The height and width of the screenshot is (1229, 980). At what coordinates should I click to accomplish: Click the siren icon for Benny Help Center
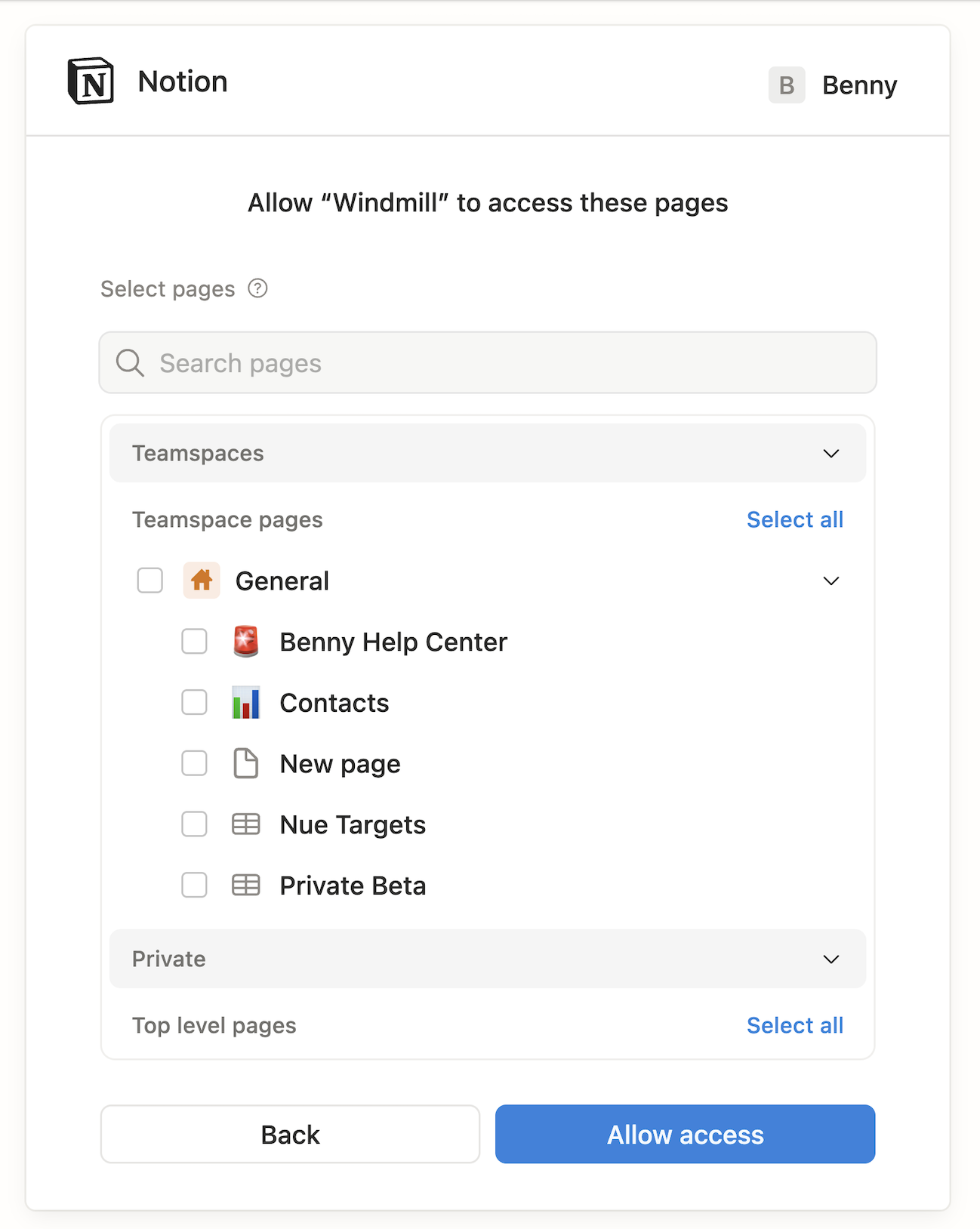point(245,642)
